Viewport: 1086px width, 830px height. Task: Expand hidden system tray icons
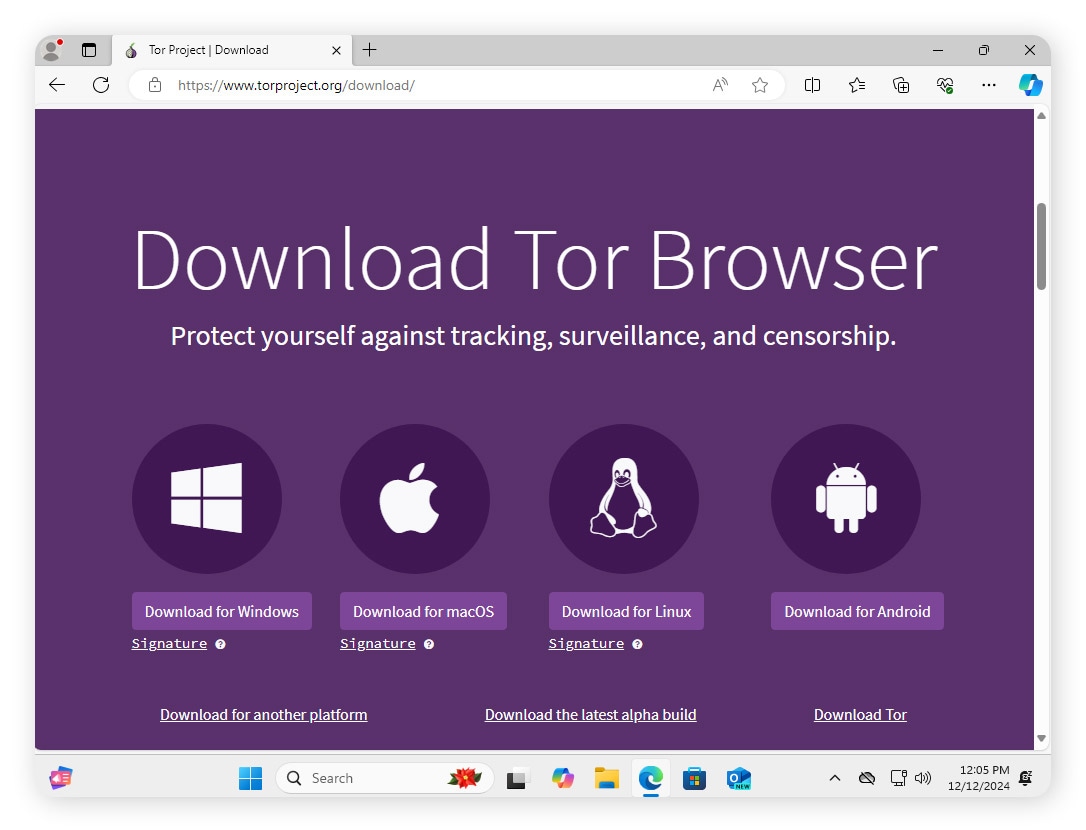[x=835, y=778]
